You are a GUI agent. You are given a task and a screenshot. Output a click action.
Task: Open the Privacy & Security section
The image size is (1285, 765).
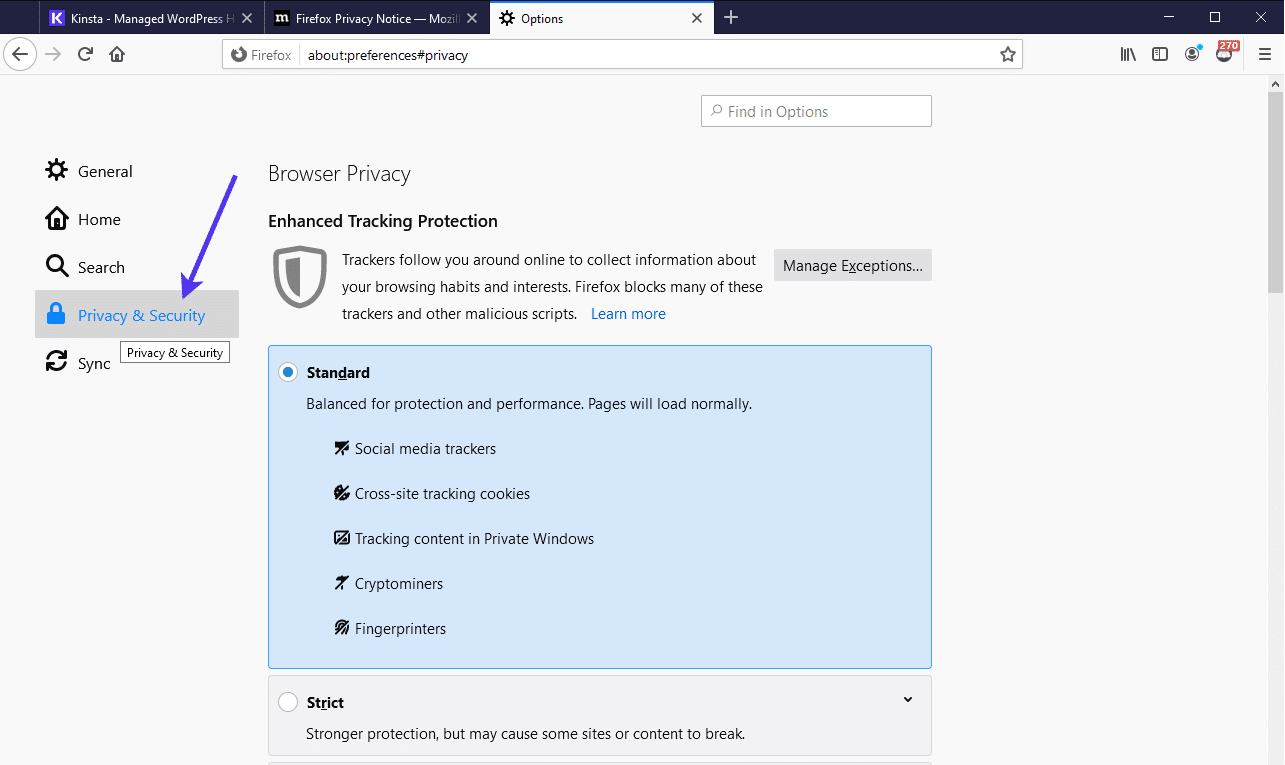pos(137,313)
